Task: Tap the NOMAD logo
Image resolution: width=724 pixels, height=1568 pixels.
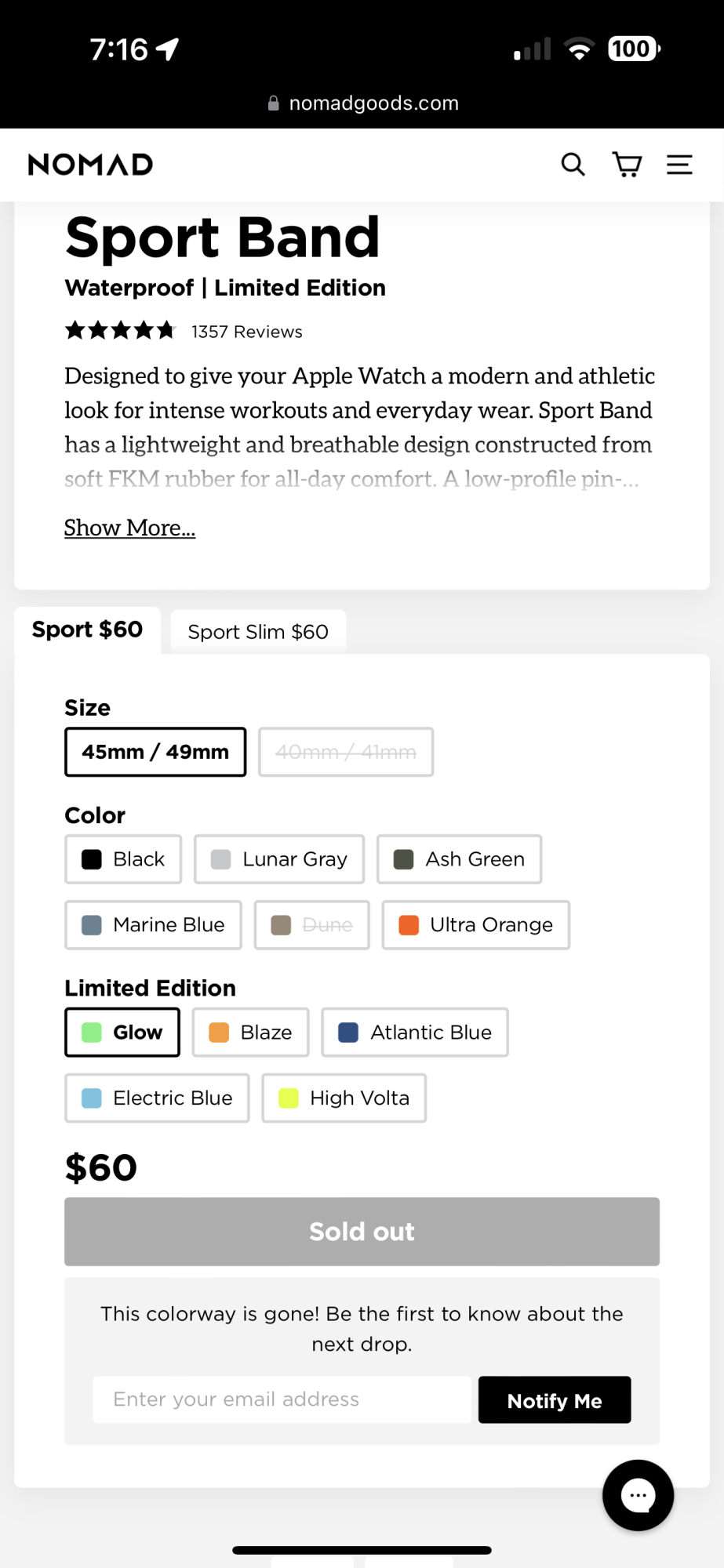Action: point(91,165)
